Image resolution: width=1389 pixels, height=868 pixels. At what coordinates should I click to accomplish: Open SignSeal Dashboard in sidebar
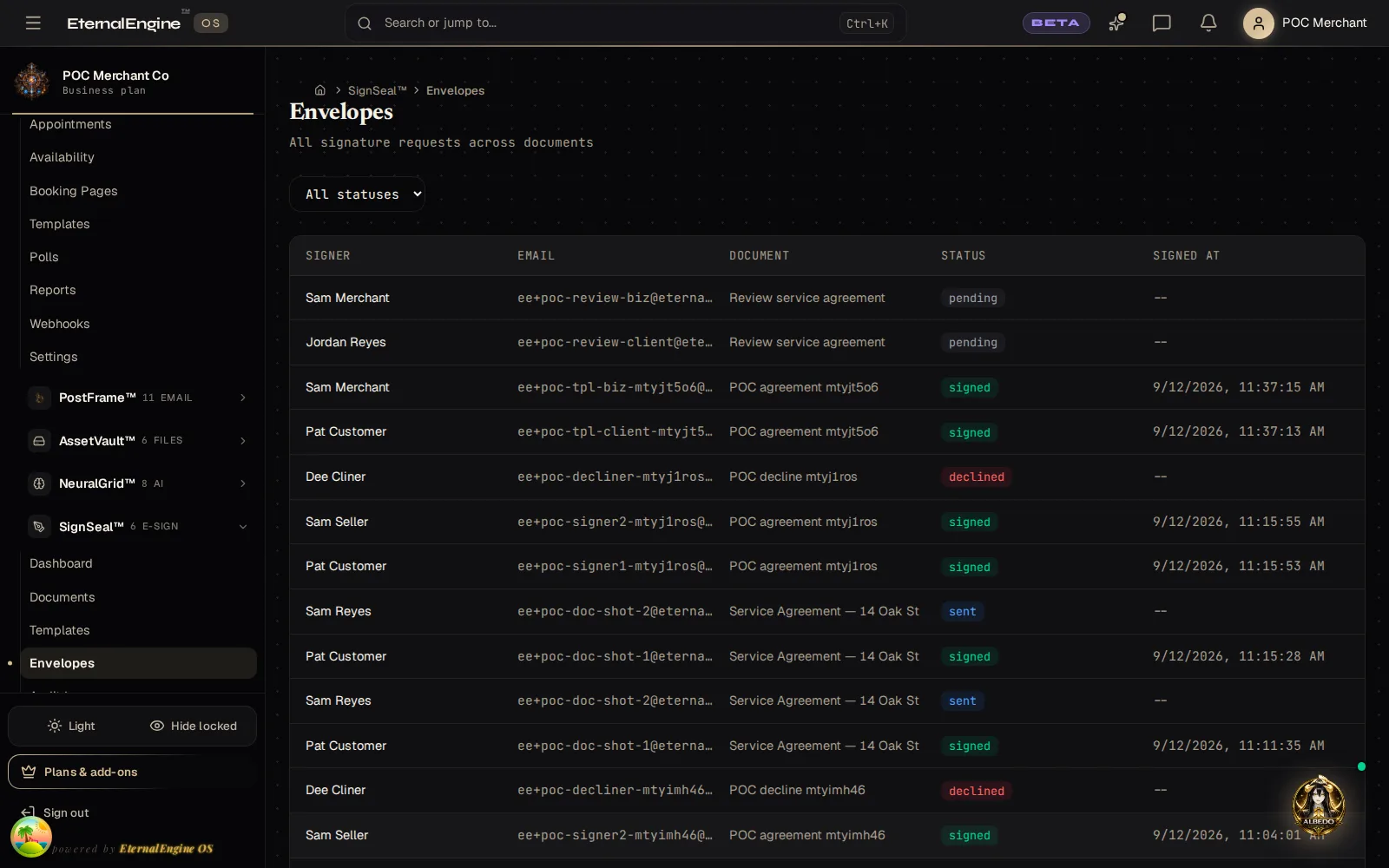[138, 563]
